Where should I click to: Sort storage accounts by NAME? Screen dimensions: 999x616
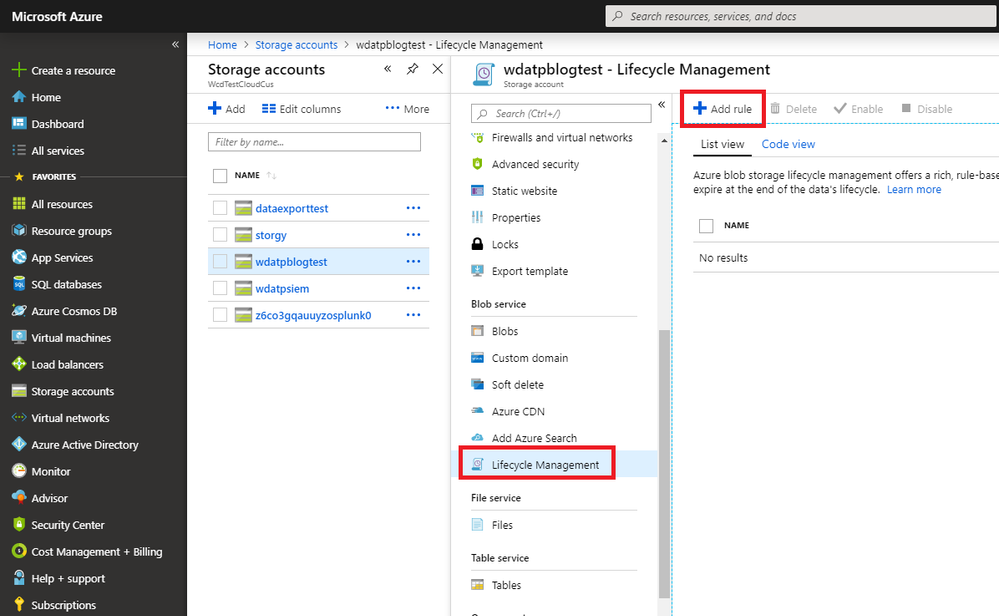click(x=255, y=175)
